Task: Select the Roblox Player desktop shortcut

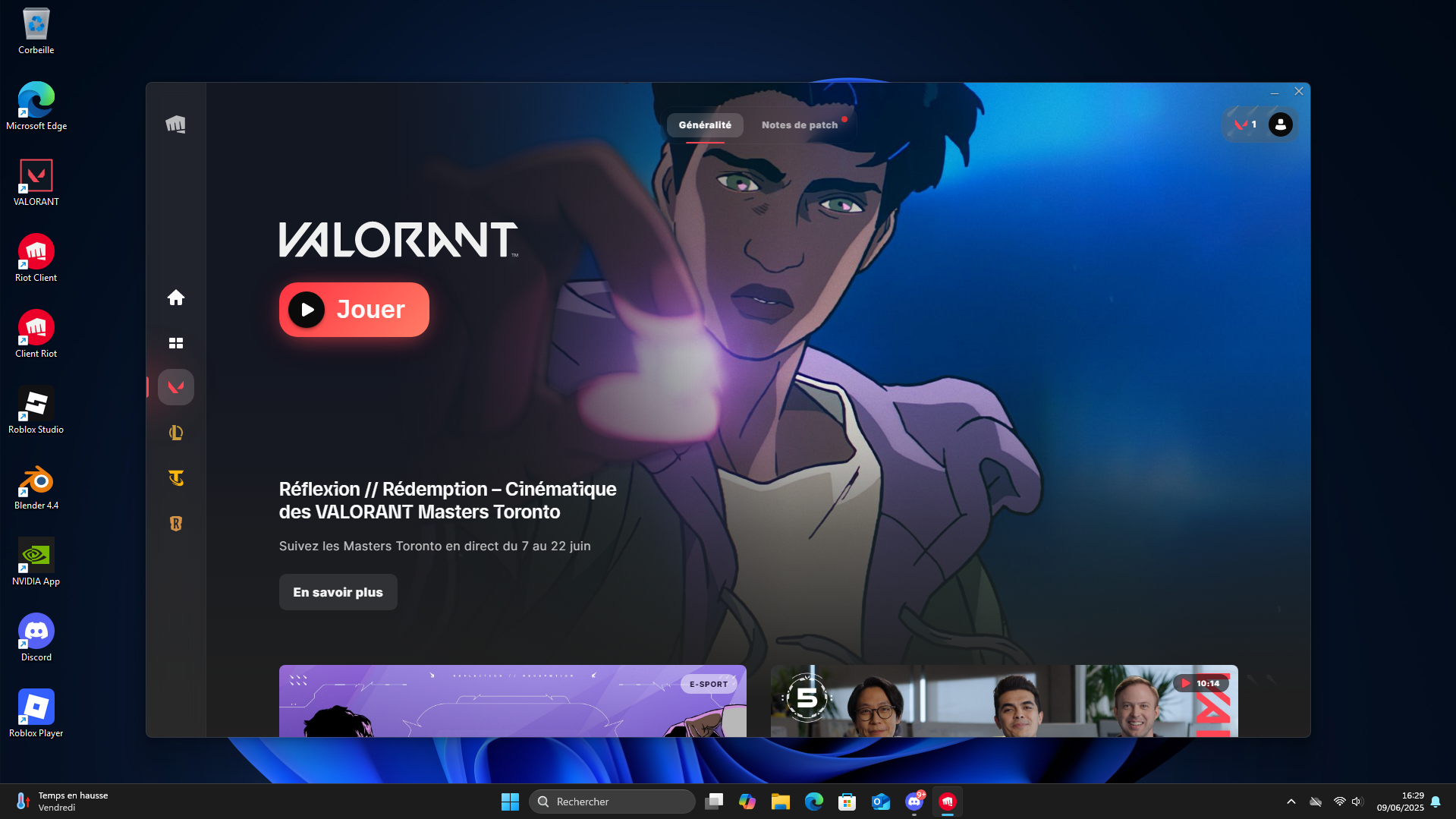Action: coord(36,714)
